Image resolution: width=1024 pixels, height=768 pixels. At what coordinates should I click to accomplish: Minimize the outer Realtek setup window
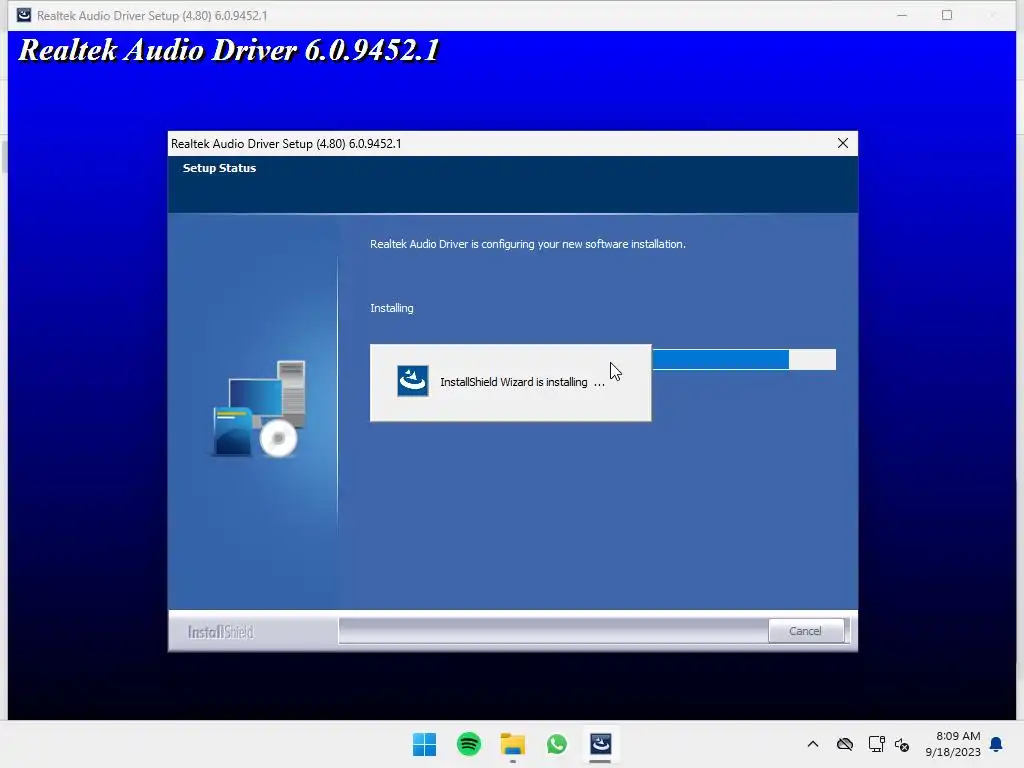click(902, 15)
